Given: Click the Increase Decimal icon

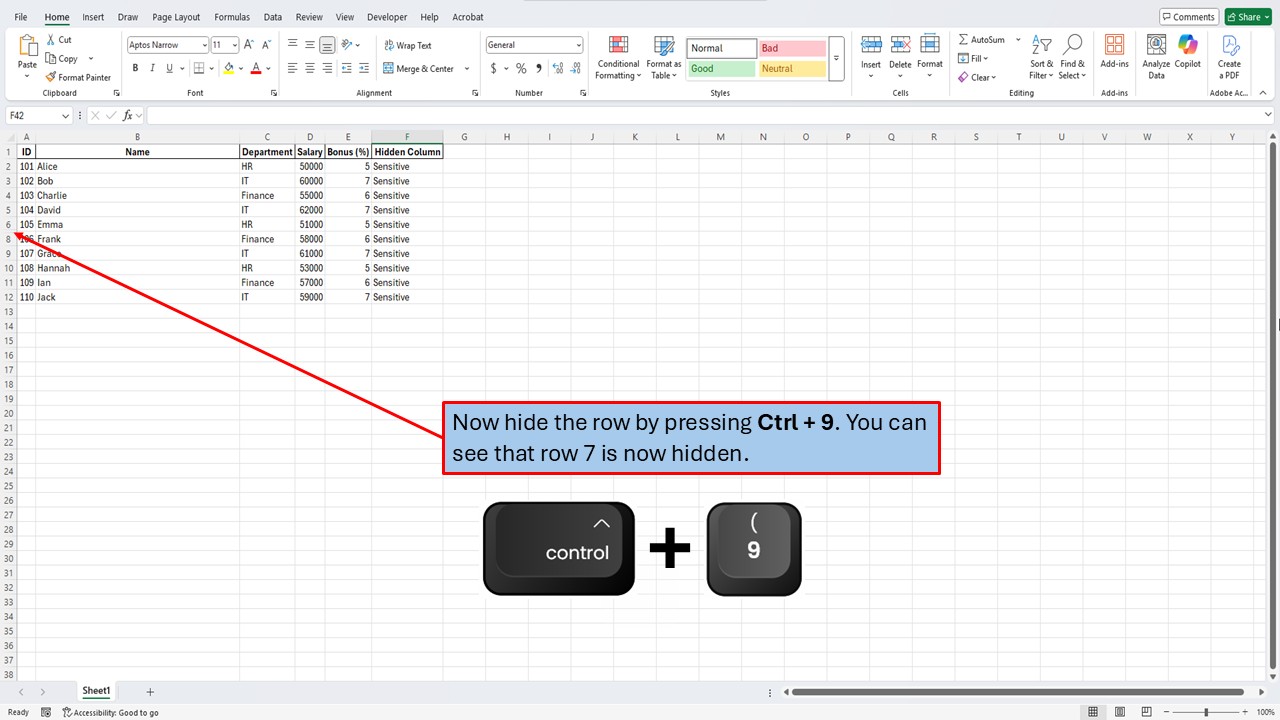Looking at the screenshot, I should [x=557, y=68].
